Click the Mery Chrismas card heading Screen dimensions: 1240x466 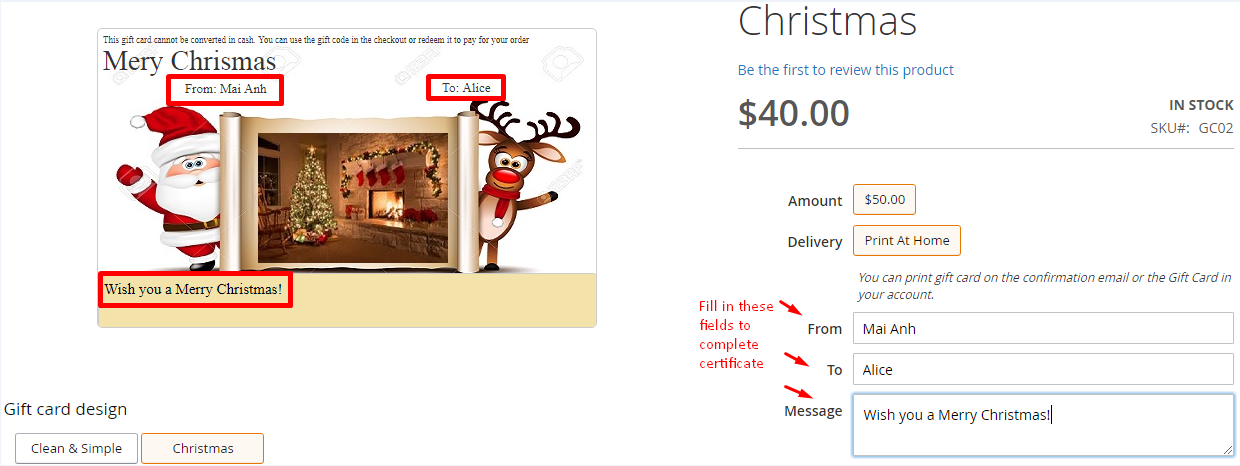[189, 60]
